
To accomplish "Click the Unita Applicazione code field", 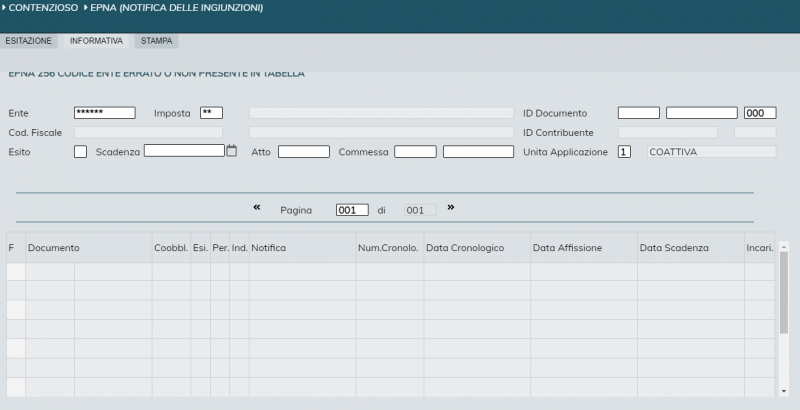I will pyautogui.click(x=624, y=152).
